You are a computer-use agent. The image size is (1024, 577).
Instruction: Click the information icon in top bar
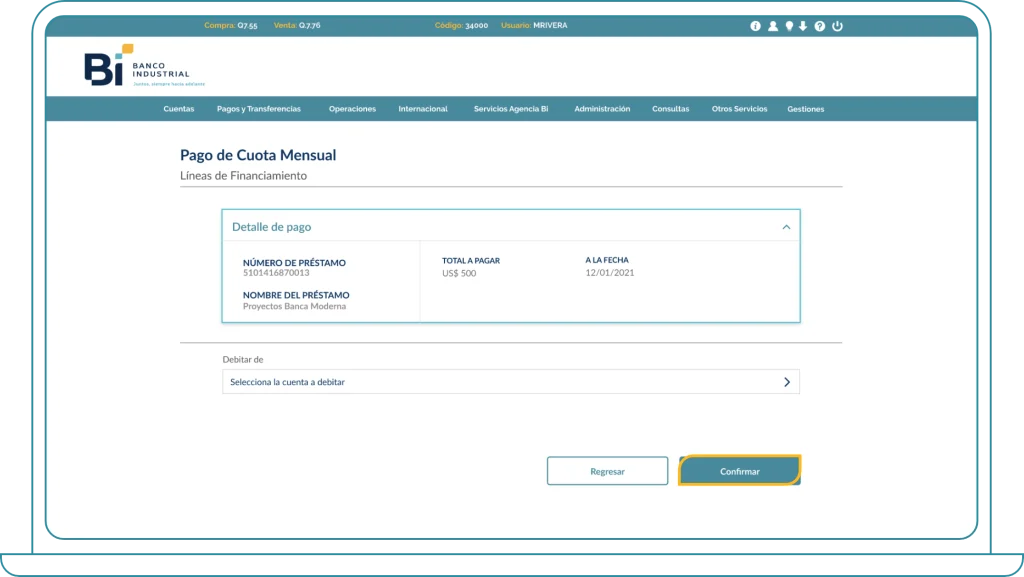point(756,26)
